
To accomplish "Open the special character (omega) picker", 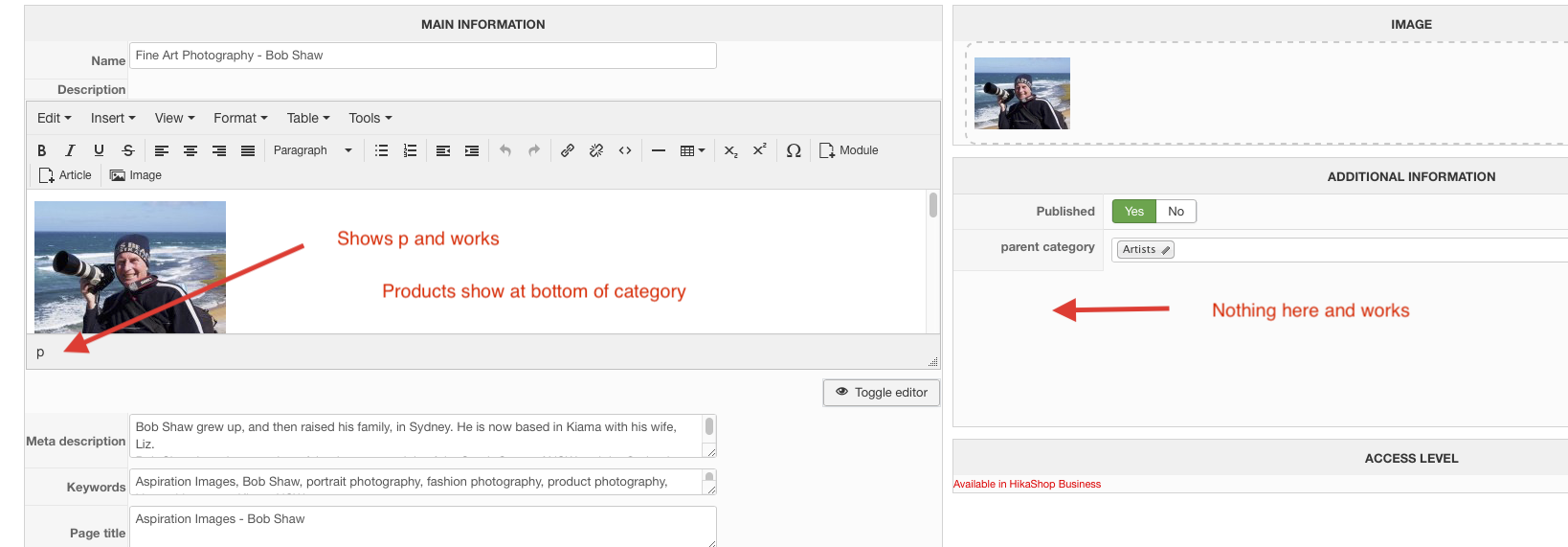I will [x=794, y=150].
